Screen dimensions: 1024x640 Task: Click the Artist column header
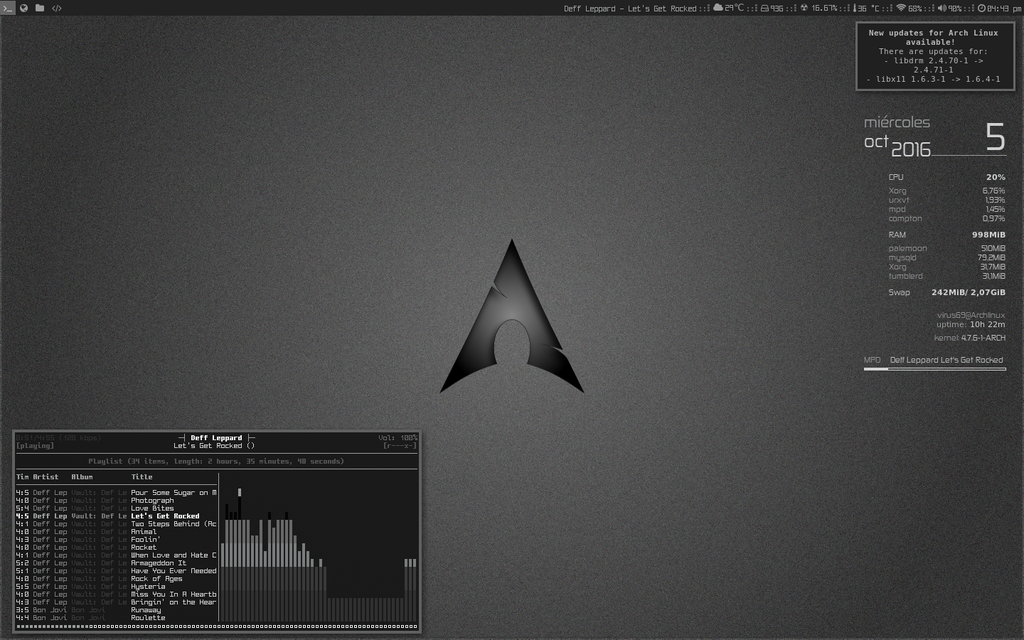tap(46, 477)
